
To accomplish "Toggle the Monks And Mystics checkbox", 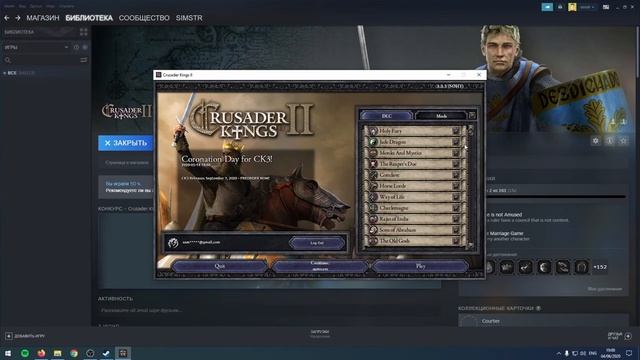I will 456,153.
